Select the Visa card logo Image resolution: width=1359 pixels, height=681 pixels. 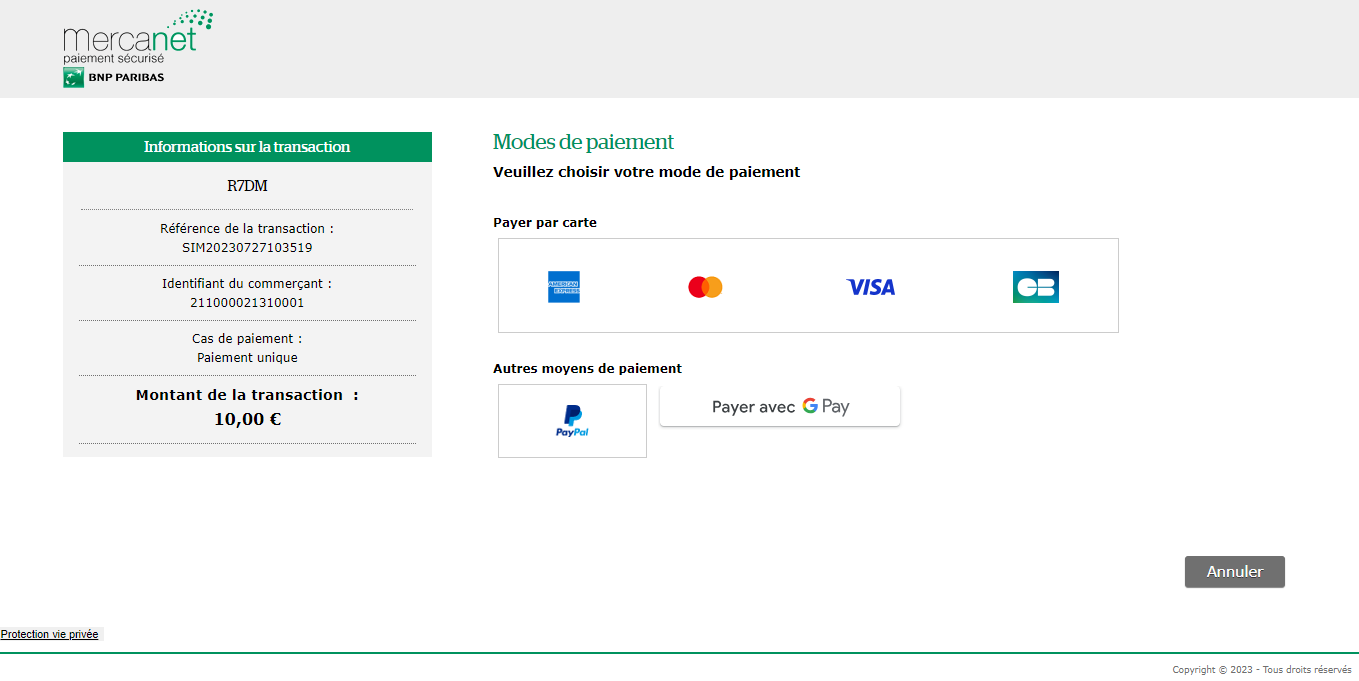pyautogui.click(x=871, y=287)
